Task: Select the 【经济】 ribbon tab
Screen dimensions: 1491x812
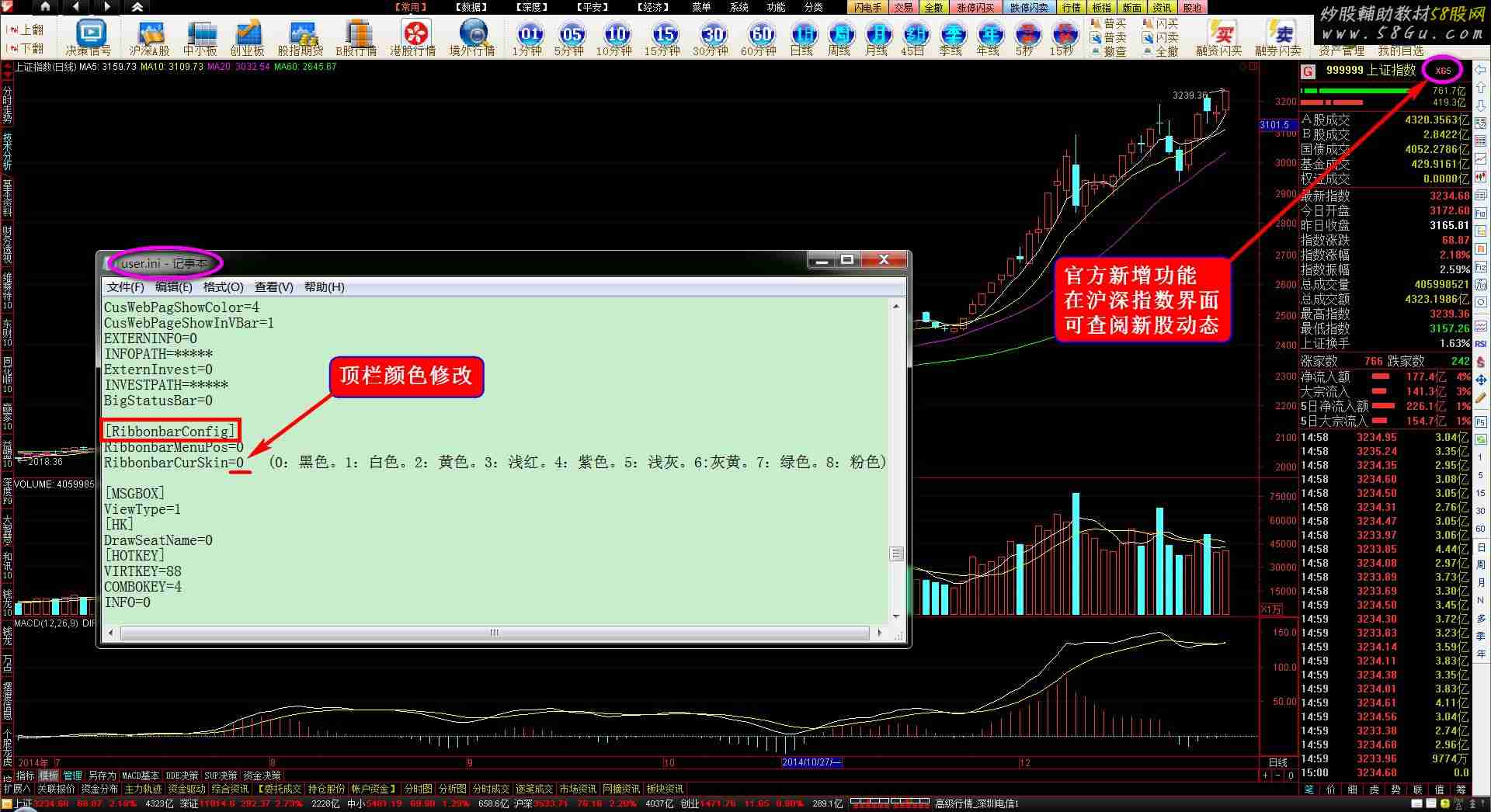Action: [653, 7]
